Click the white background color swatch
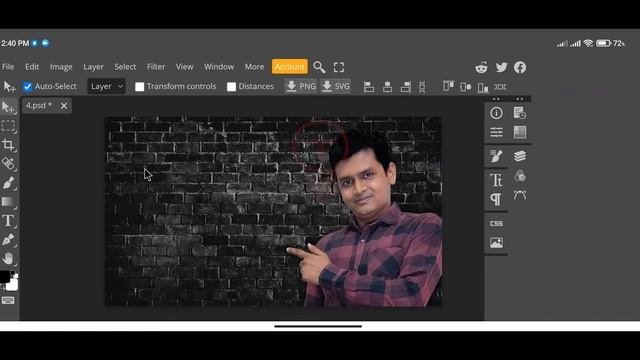 pyautogui.click(x=12, y=284)
